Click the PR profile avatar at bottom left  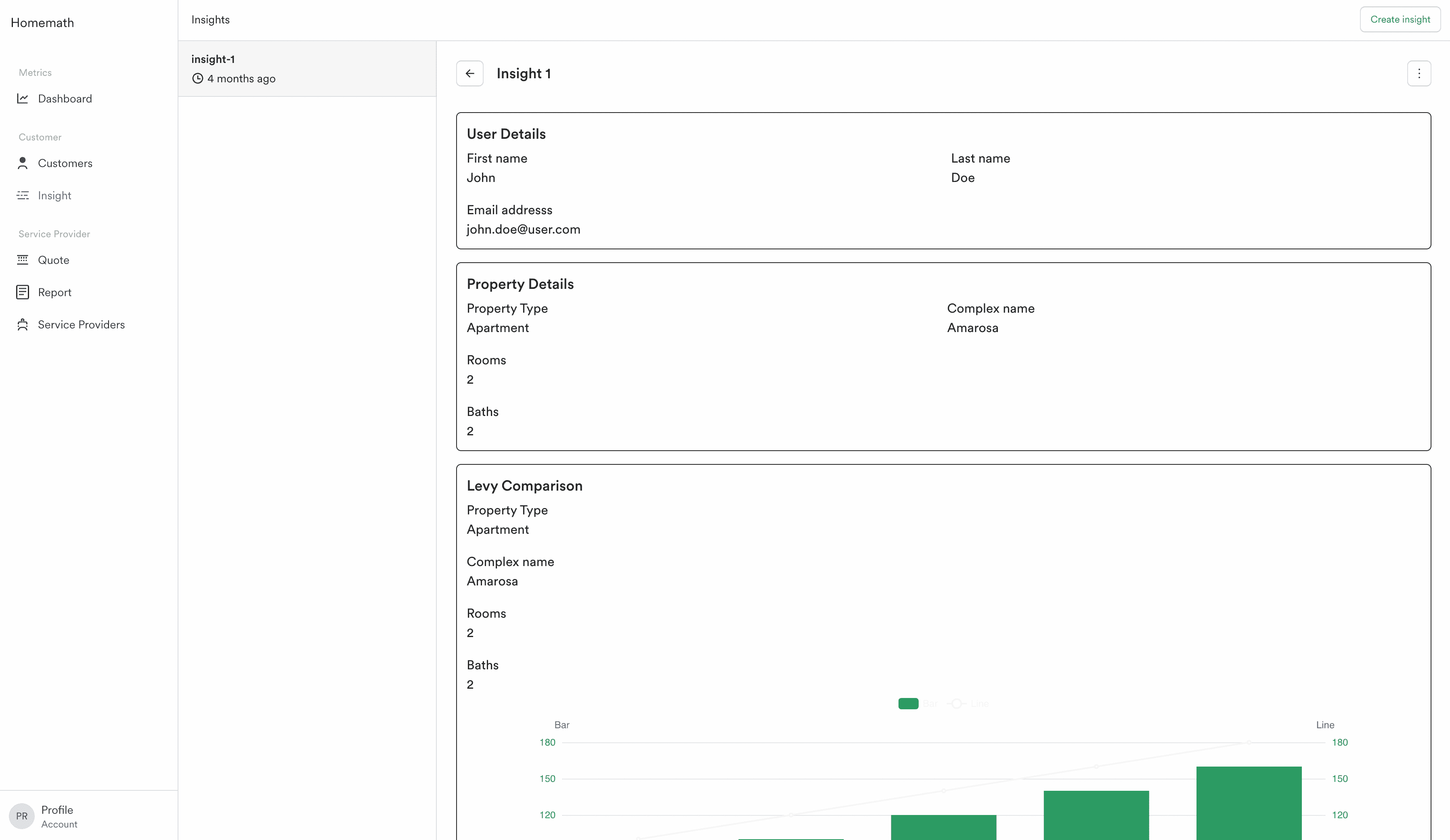21,816
